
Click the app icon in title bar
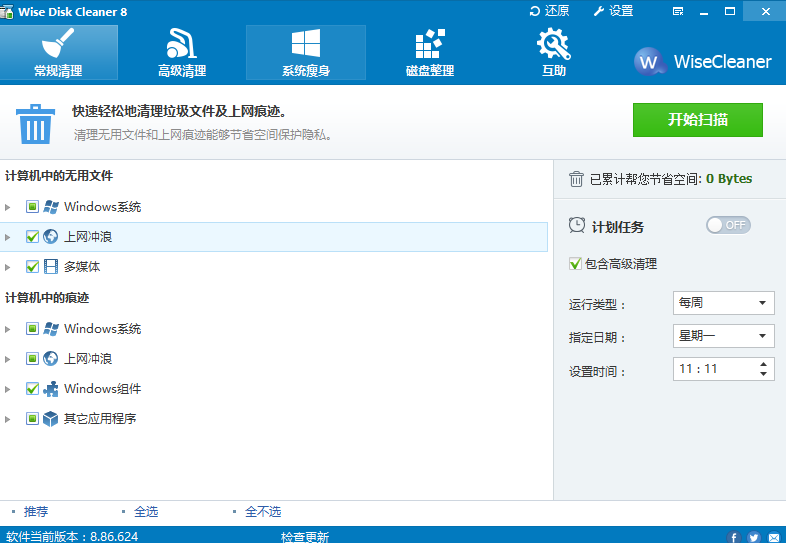(7, 12)
